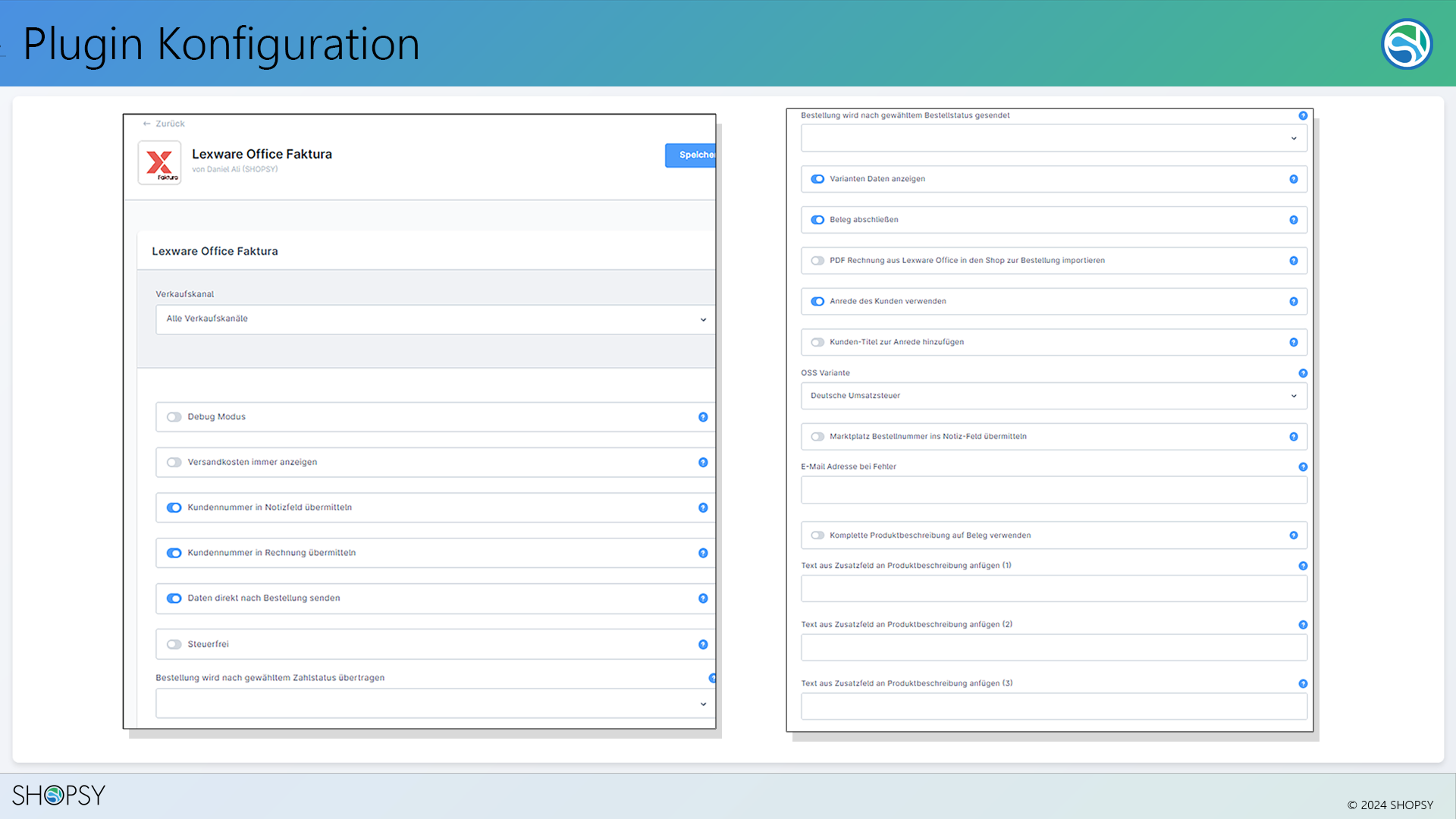This screenshot has width=1456, height=819.
Task: Click the SHOPSY logo in the footer
Action: 58,795
